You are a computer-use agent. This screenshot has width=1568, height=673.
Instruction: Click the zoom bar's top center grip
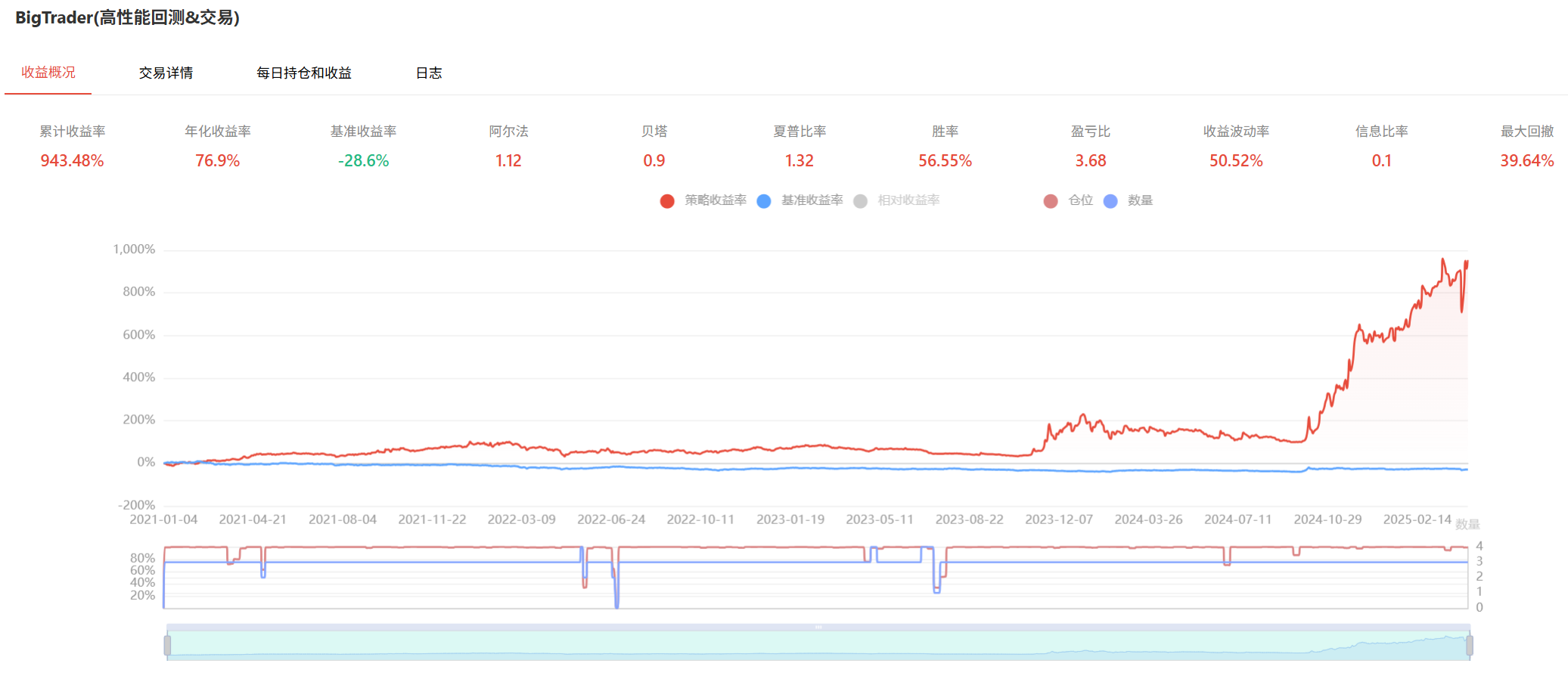[x=818, y=627]
